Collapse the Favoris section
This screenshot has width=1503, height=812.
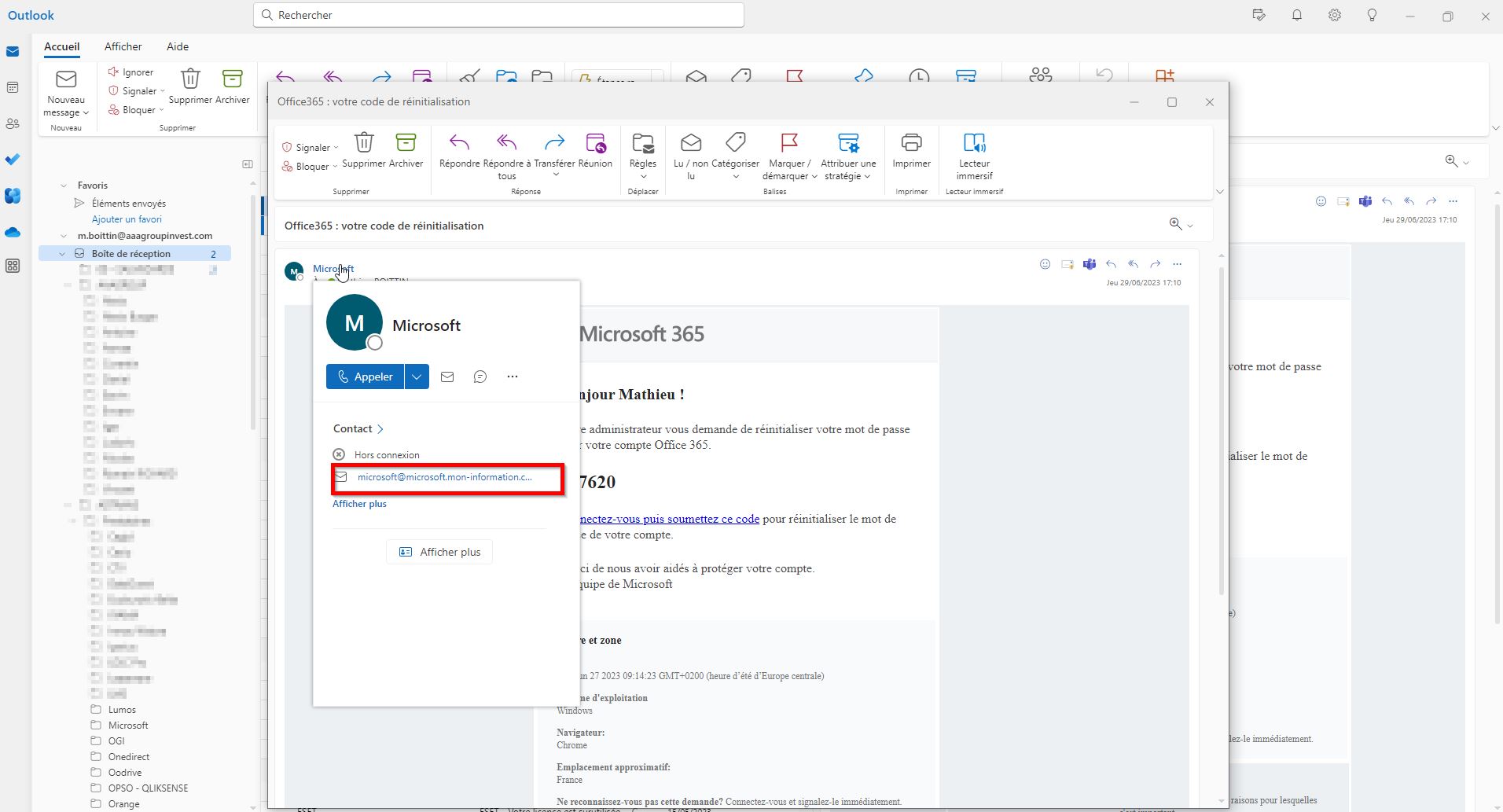64,186
